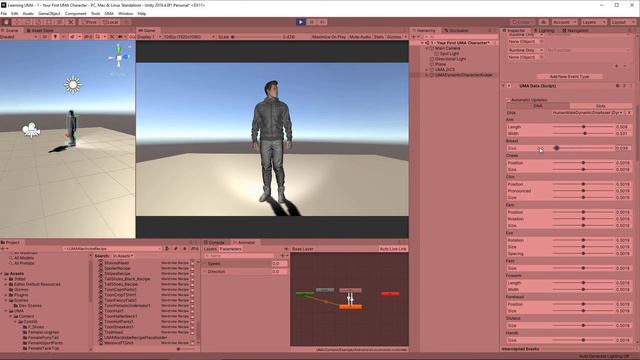Click the Speed parameter value field

click(279, 264)
